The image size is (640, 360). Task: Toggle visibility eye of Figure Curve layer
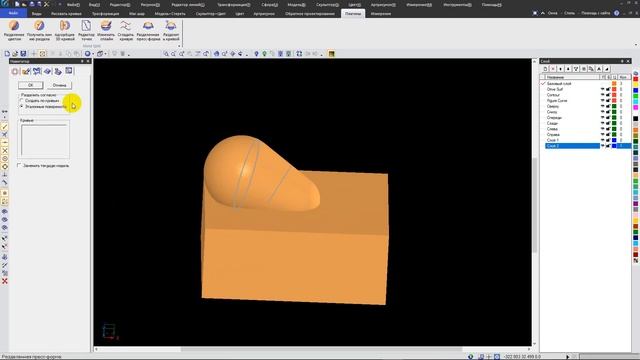pos(602,100)
